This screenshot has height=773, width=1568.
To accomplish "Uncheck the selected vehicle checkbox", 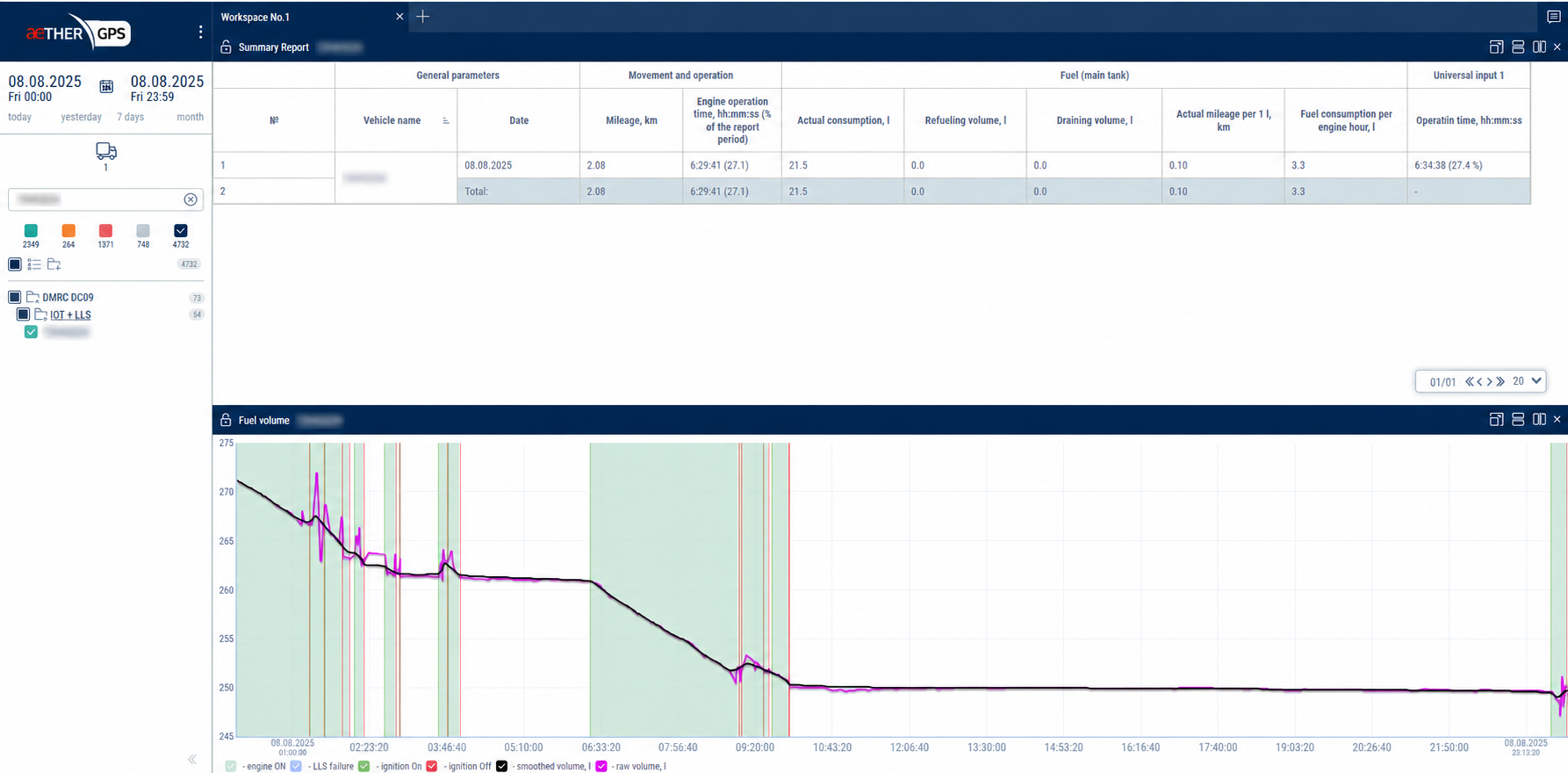I will (x=31, y=332).
